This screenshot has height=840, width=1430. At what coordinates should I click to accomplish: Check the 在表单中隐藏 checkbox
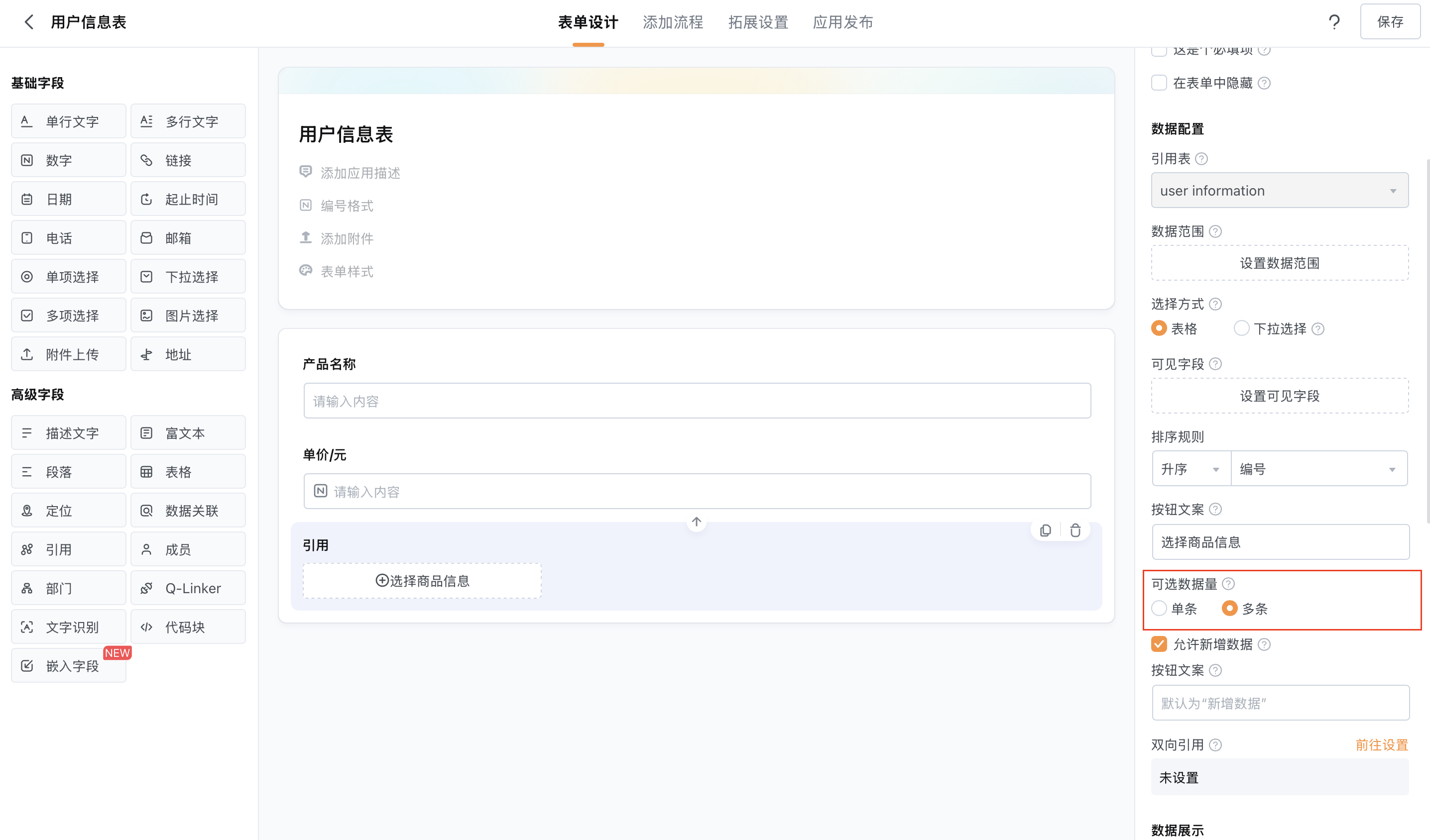point(1159,83)
